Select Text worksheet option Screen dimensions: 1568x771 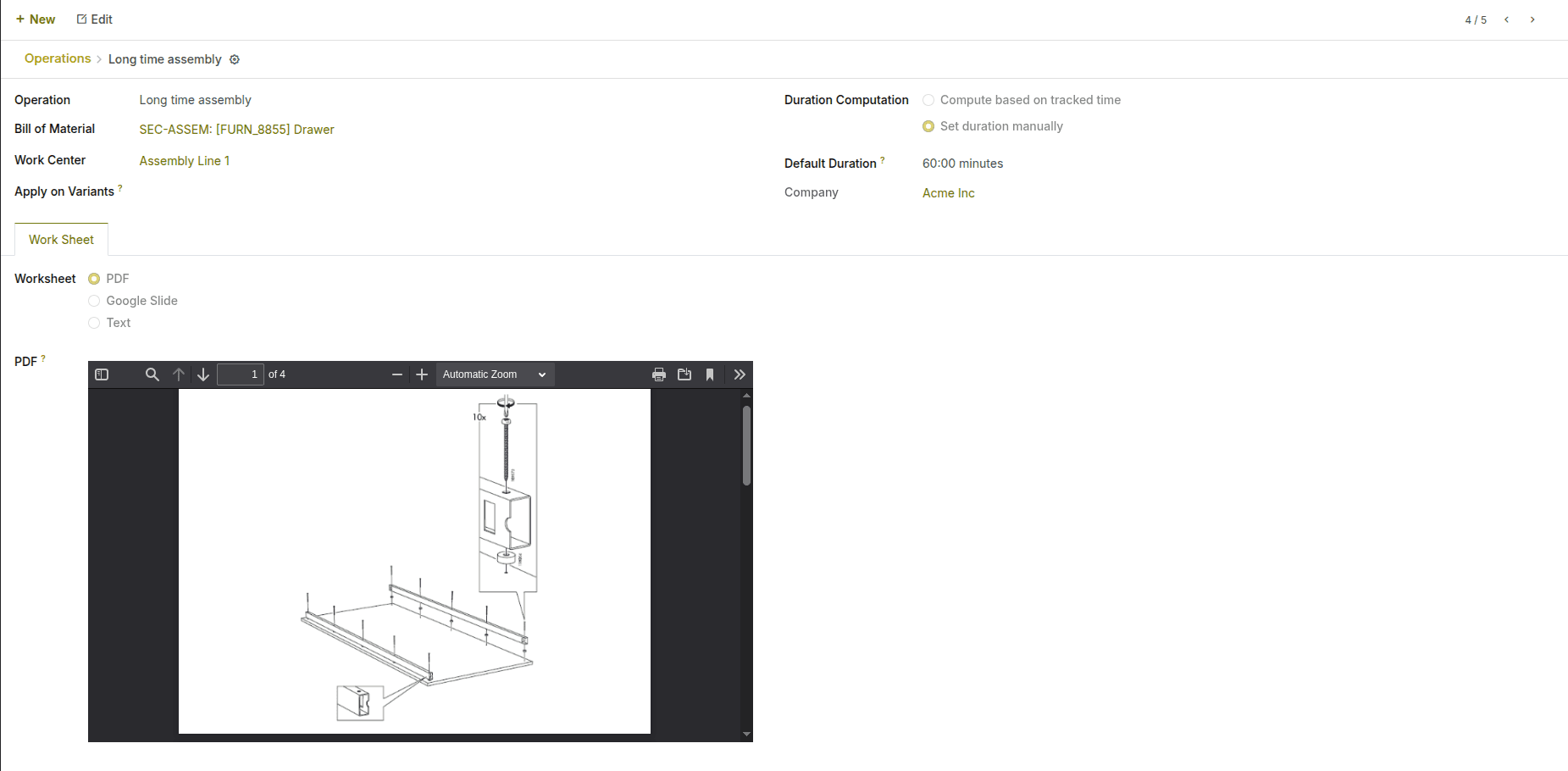pyautogui.click(x=94, y=323)
